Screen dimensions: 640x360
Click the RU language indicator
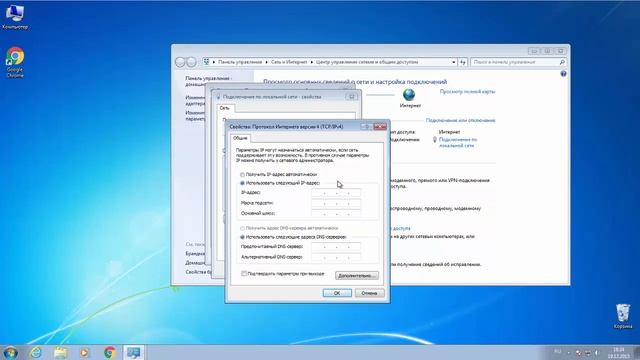pyautogui.click(x=558, y=352)
